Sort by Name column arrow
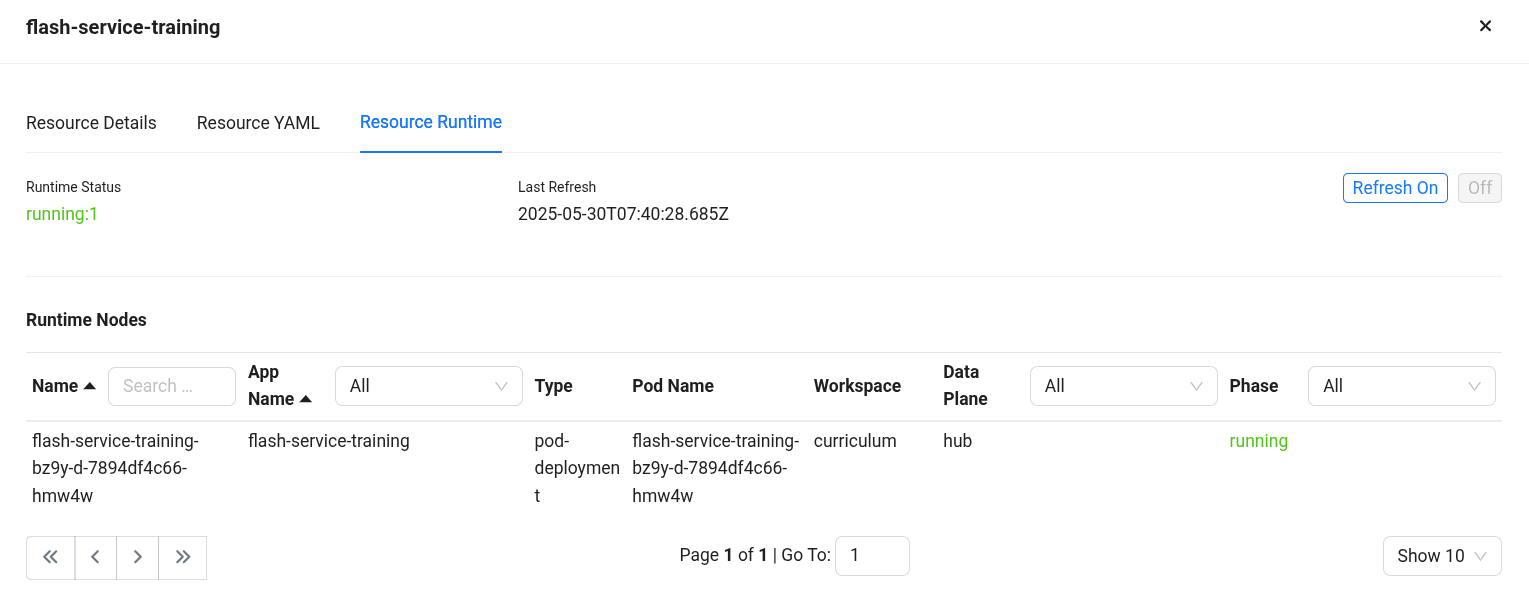 click(x=90, y=386)
